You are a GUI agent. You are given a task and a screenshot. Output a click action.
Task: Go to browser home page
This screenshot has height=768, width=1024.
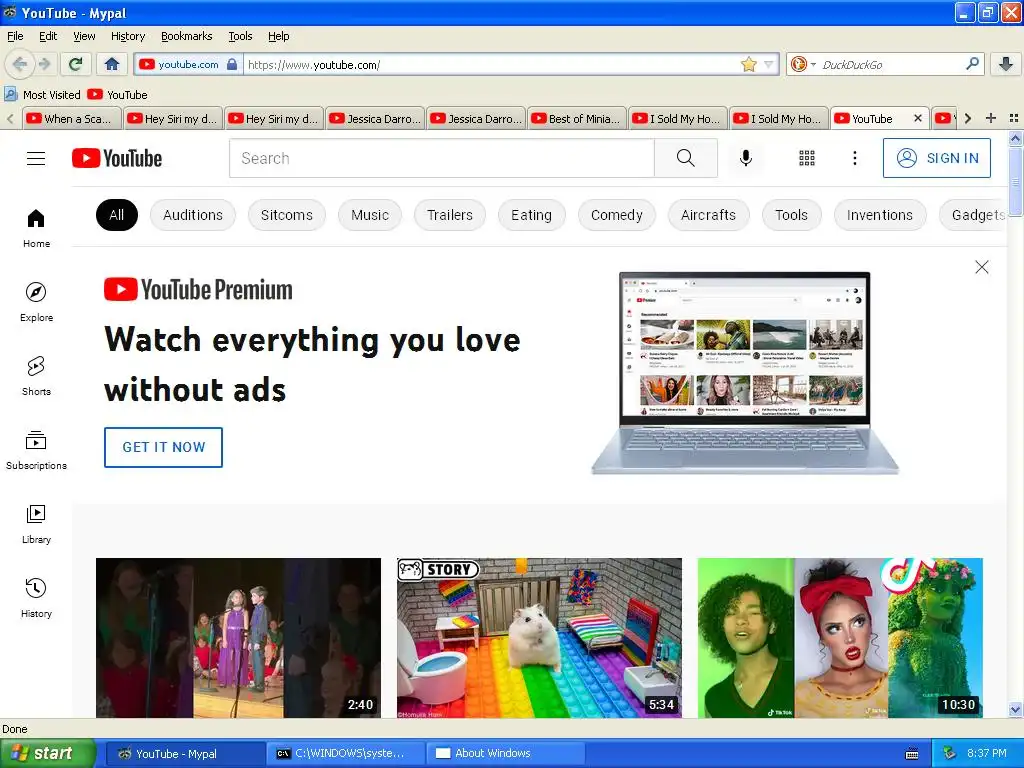pos(112,64)
